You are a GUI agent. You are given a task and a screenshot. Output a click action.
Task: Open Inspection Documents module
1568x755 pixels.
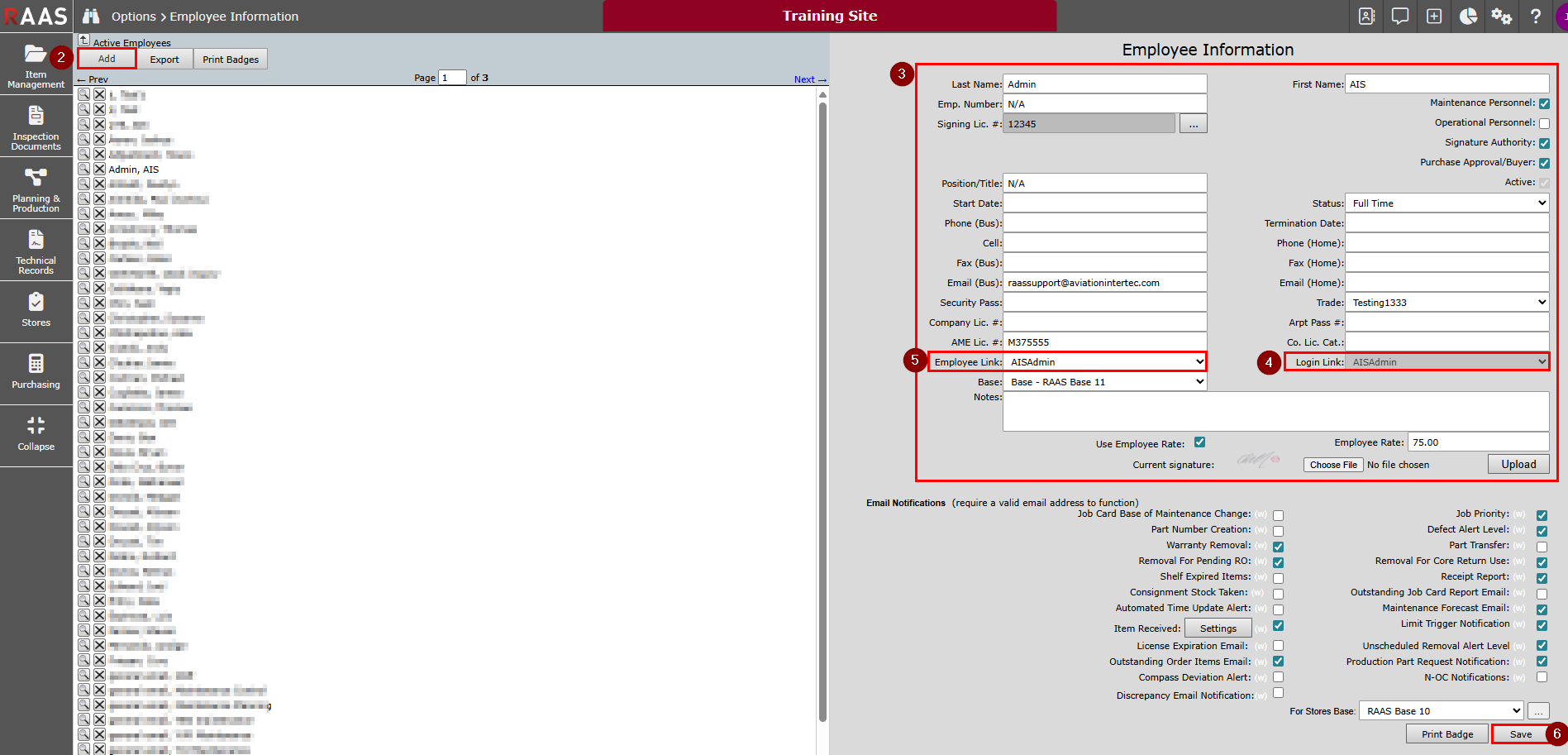tap(36, 127)
